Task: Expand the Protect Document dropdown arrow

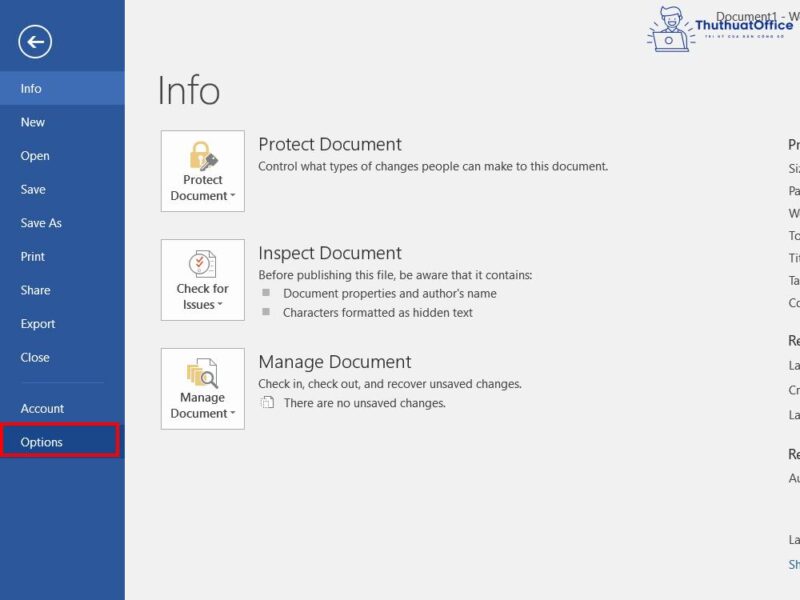Action: click(x=233, y=197)
